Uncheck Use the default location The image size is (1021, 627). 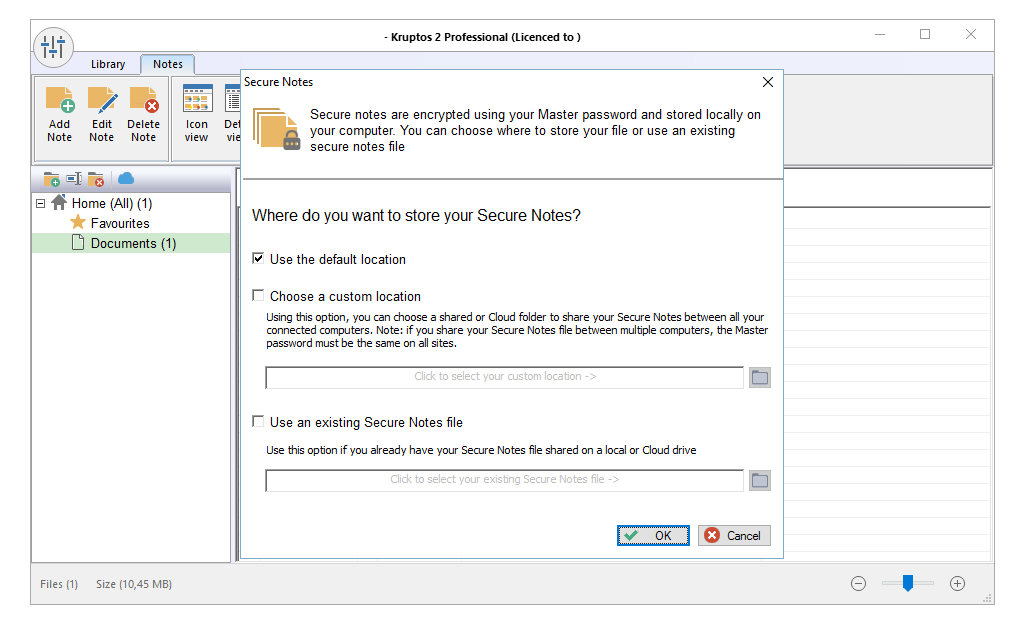point(259,259)
